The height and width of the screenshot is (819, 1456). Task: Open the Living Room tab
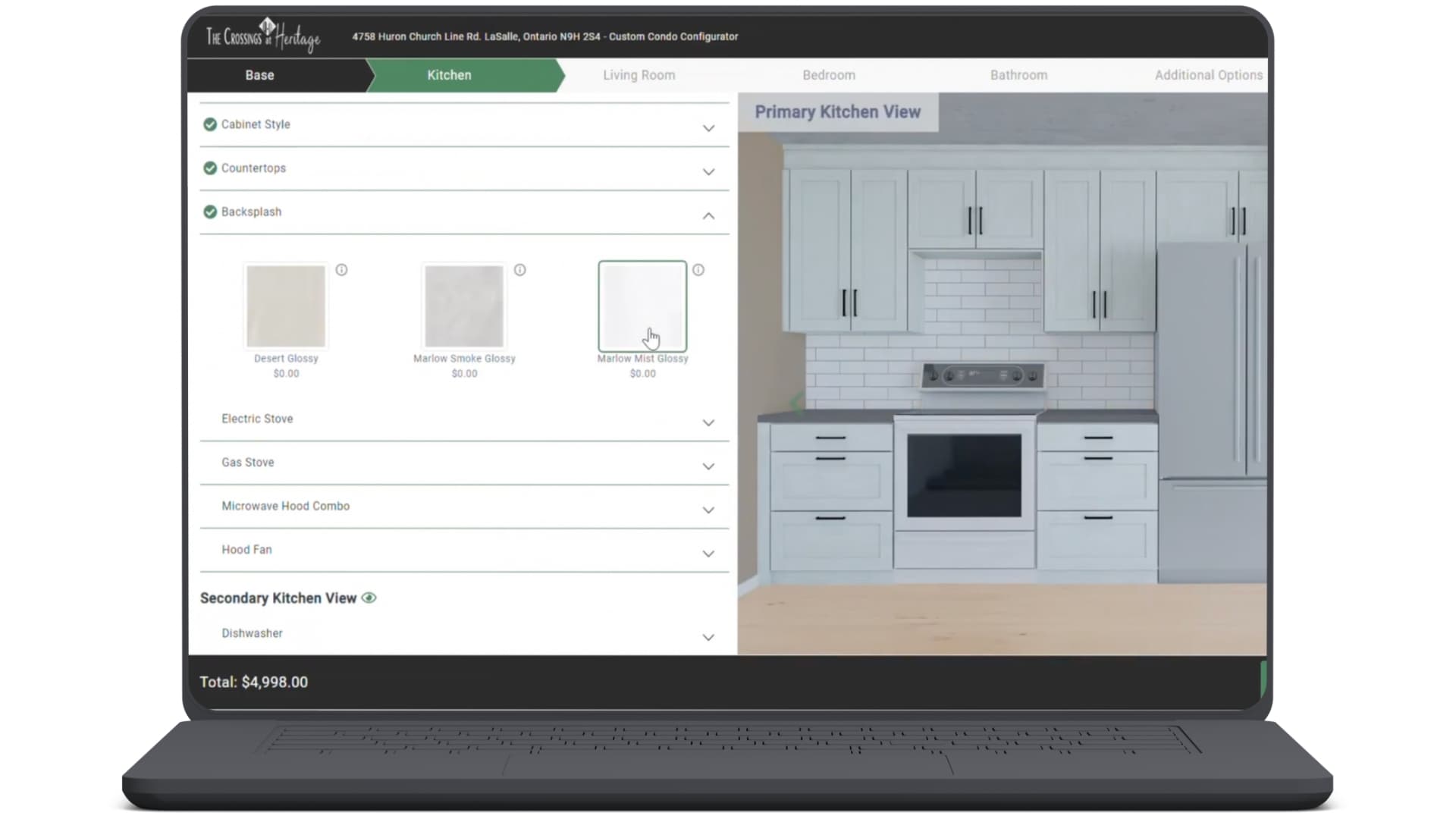tap(638, 75)
